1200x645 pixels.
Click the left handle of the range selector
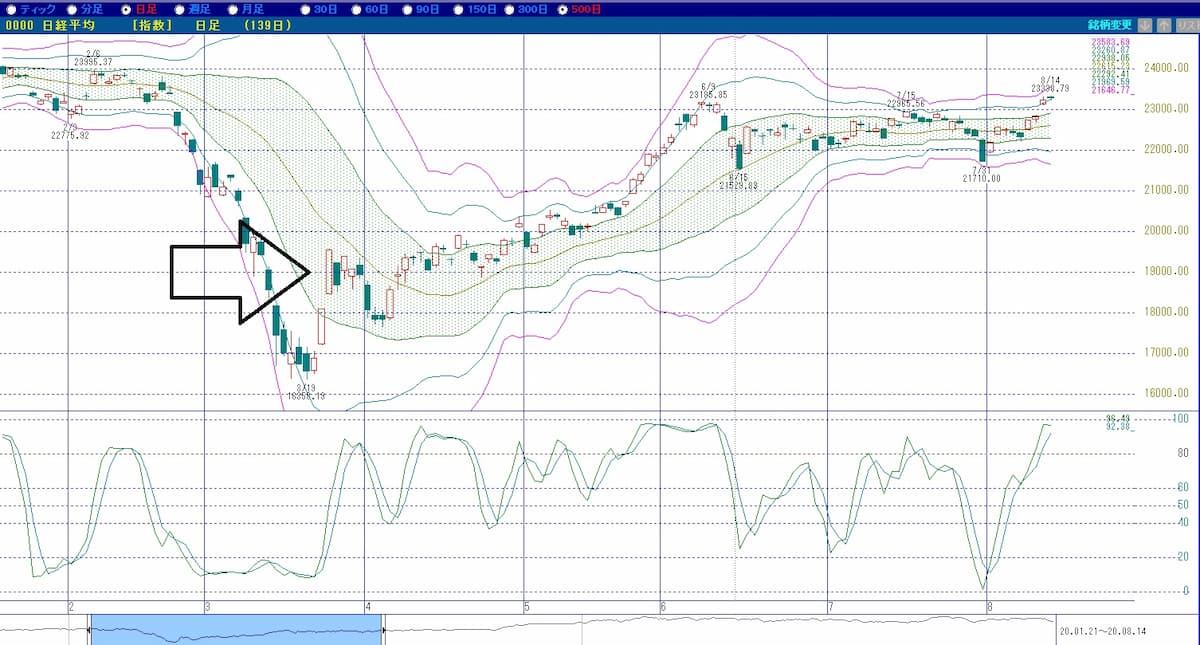point(90,630)
